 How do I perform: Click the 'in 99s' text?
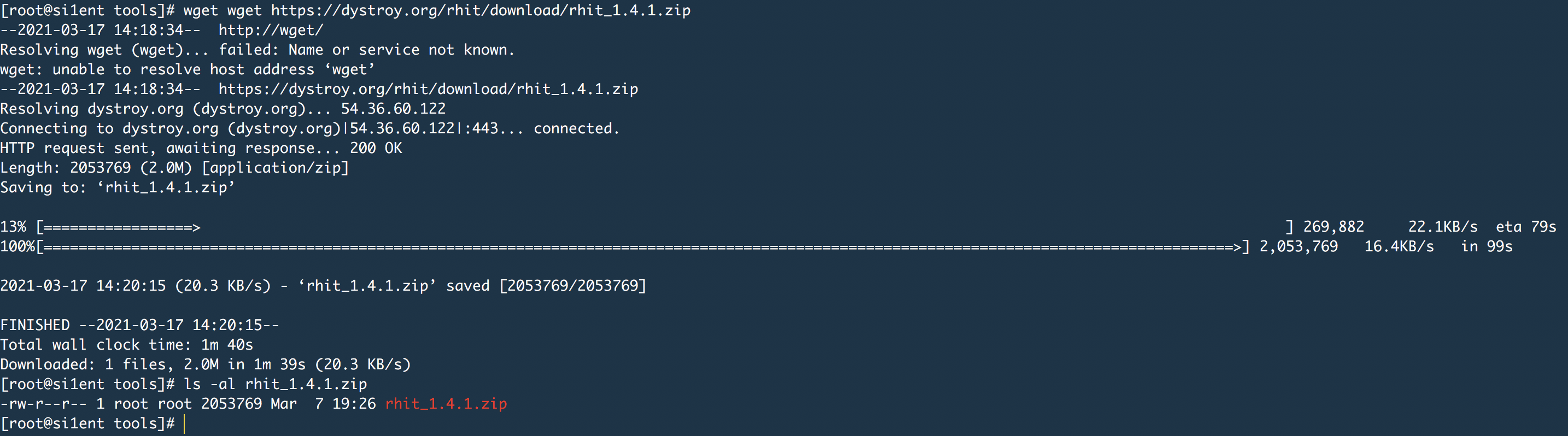pyautogui.click(x=1487, y=246)
